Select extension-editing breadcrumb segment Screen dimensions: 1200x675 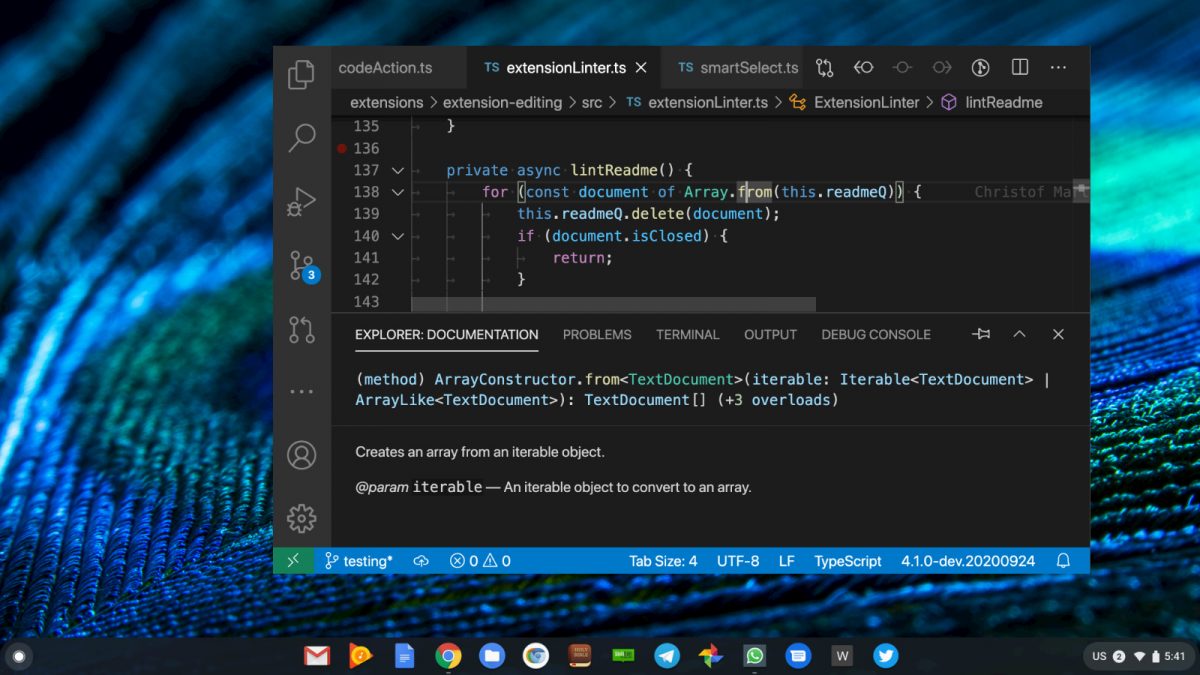(502, 102)
